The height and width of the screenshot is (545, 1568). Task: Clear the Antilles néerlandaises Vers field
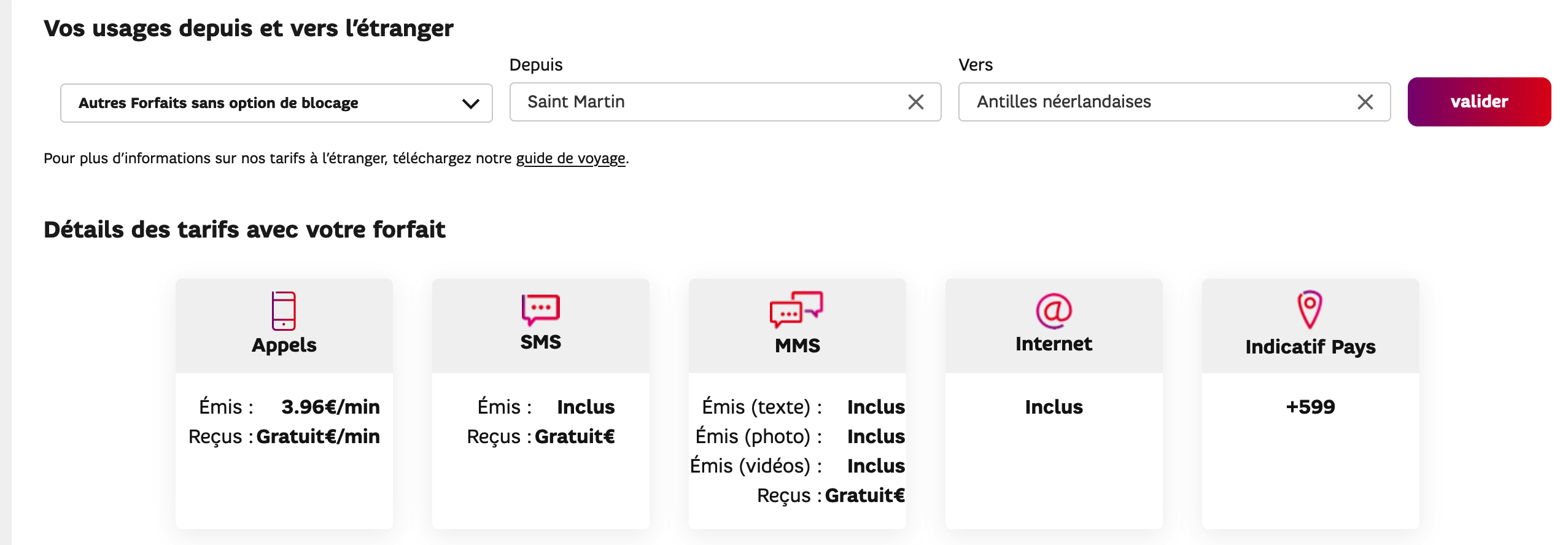tap(1365, 102)
